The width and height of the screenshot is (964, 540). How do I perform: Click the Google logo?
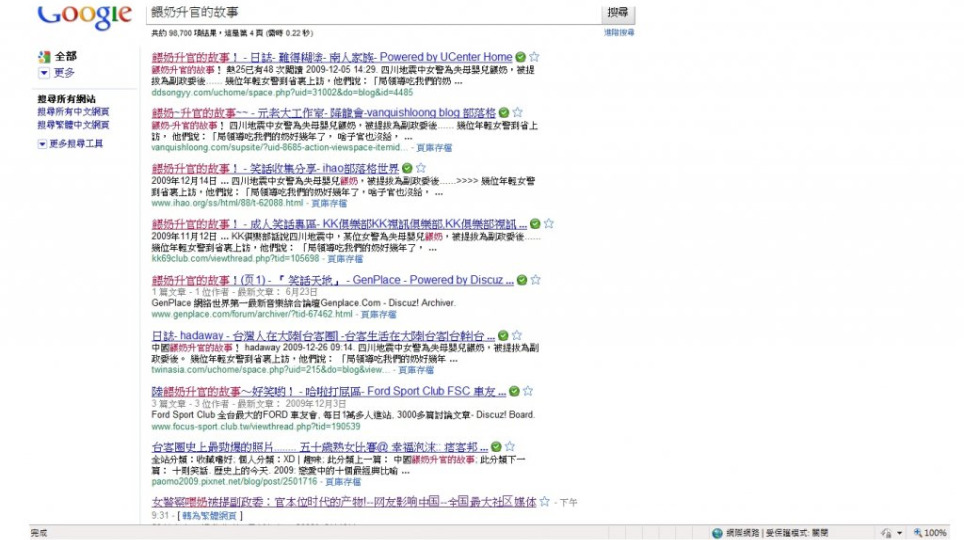click(x=84, y=15)
